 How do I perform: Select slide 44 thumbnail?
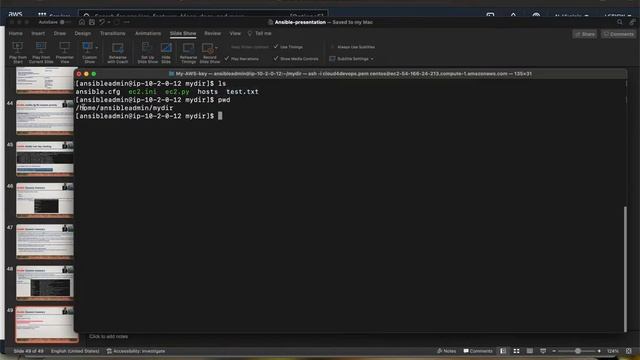(x=44, y=118)
